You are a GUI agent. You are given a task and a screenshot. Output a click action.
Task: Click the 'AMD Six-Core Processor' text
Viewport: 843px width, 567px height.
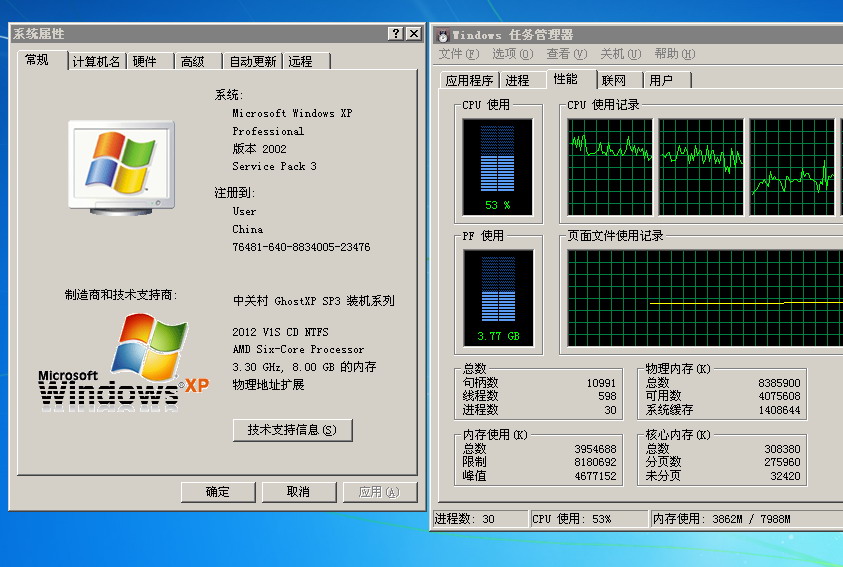298,349
